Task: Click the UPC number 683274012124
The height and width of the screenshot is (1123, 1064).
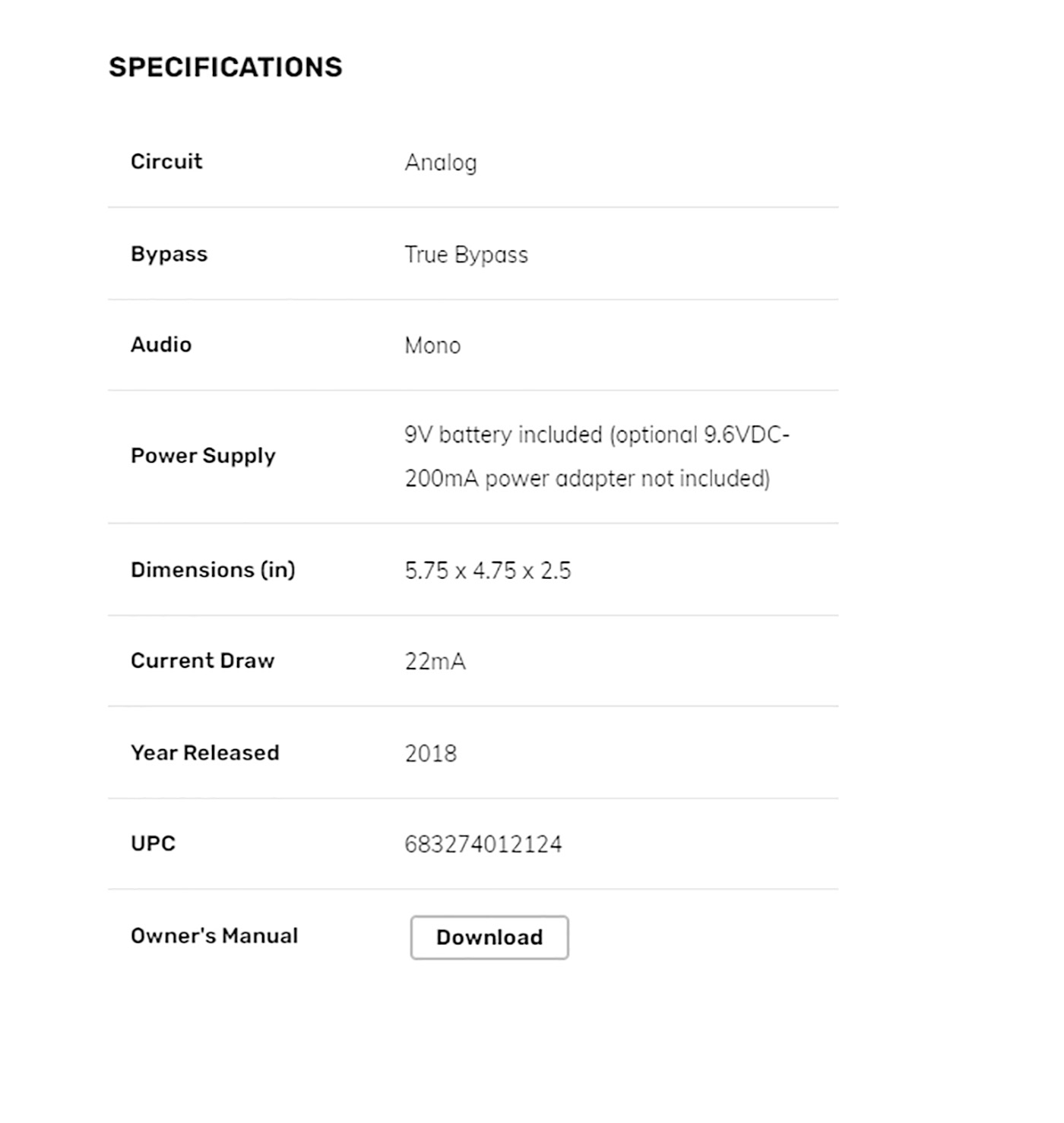Action: (483, 844)
